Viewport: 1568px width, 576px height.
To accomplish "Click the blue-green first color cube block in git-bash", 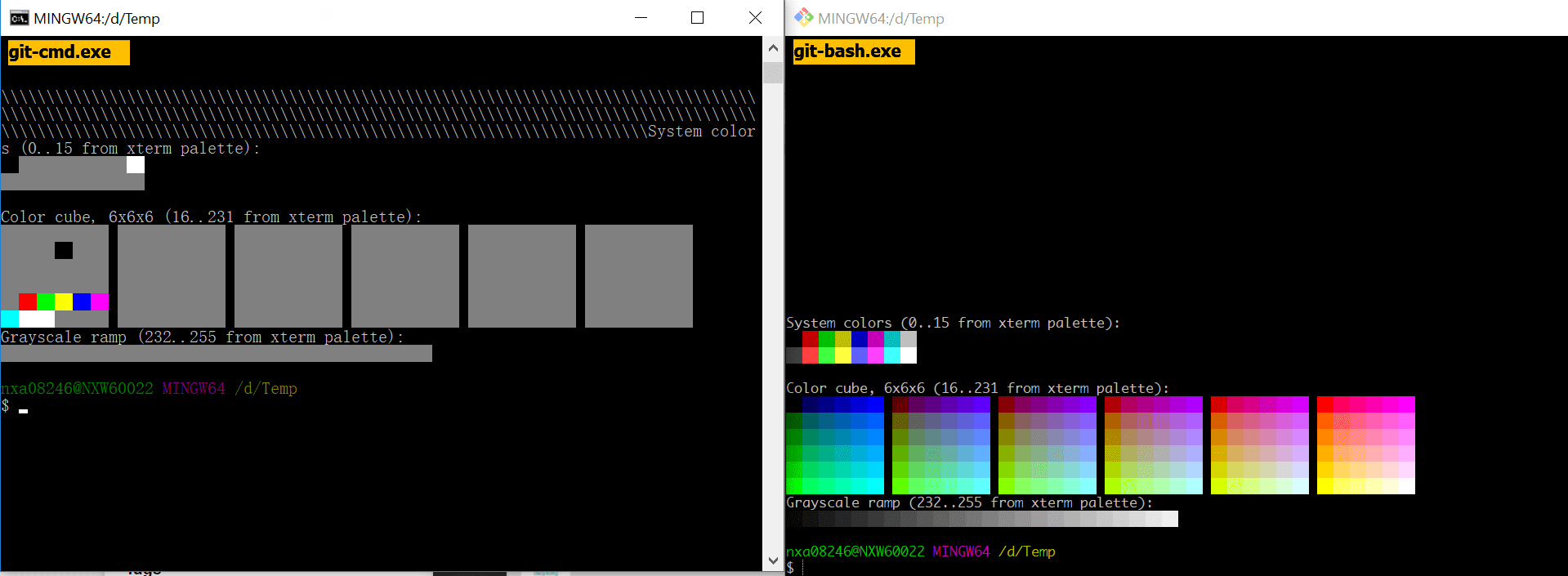I will pos(835,445).
